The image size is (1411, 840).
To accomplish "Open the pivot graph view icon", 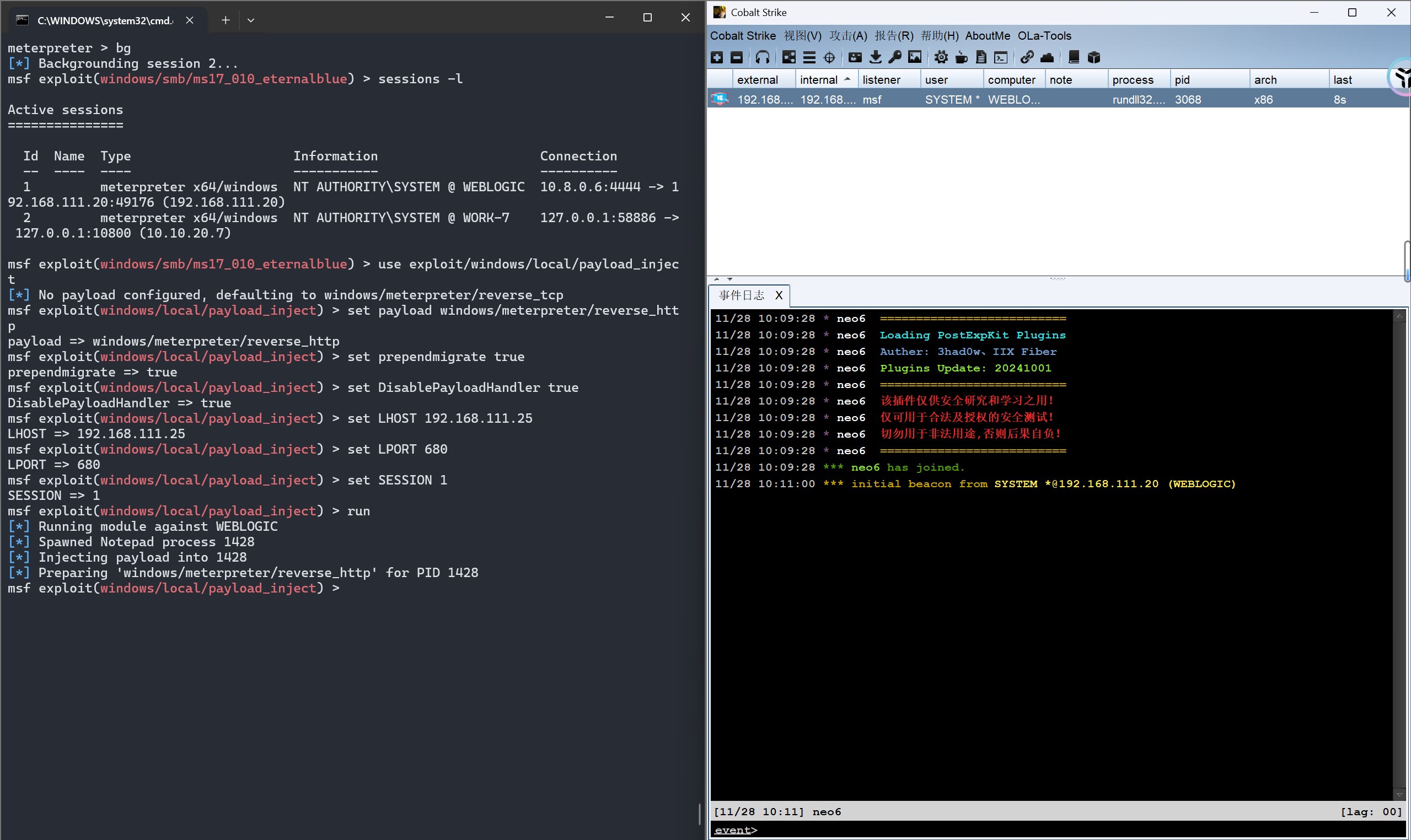I will coord(788,57).
